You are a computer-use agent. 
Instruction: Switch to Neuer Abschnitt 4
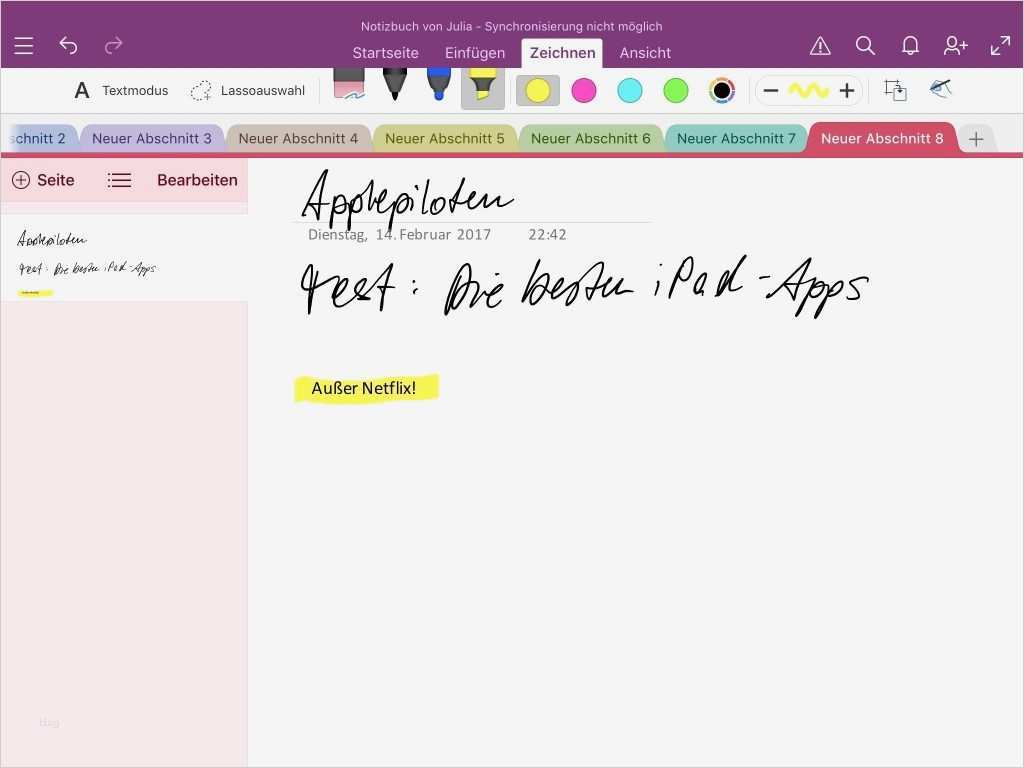pos(298,138)
